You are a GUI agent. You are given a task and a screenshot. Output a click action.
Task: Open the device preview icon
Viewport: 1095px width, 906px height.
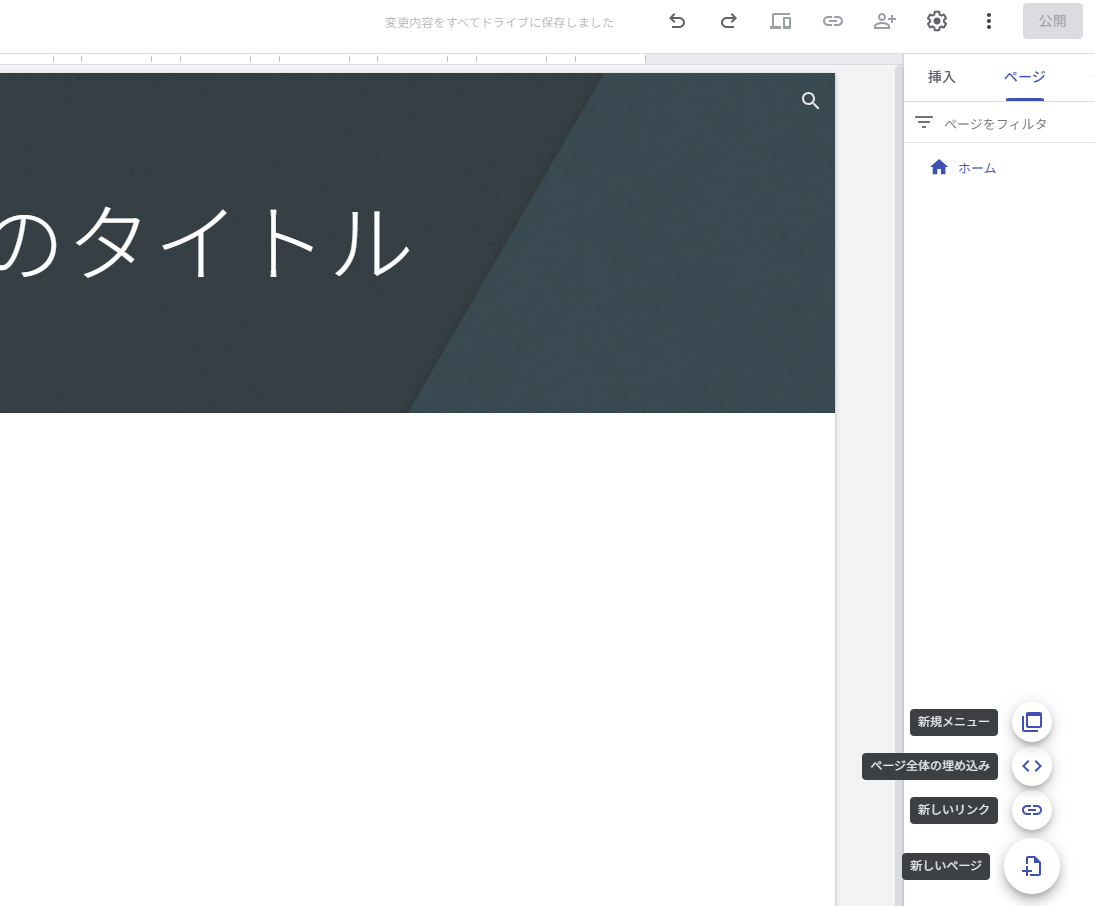coord(780,21)
